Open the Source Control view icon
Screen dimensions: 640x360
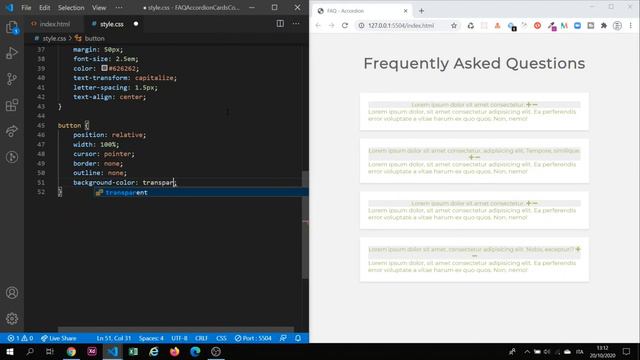coord(12,79)
